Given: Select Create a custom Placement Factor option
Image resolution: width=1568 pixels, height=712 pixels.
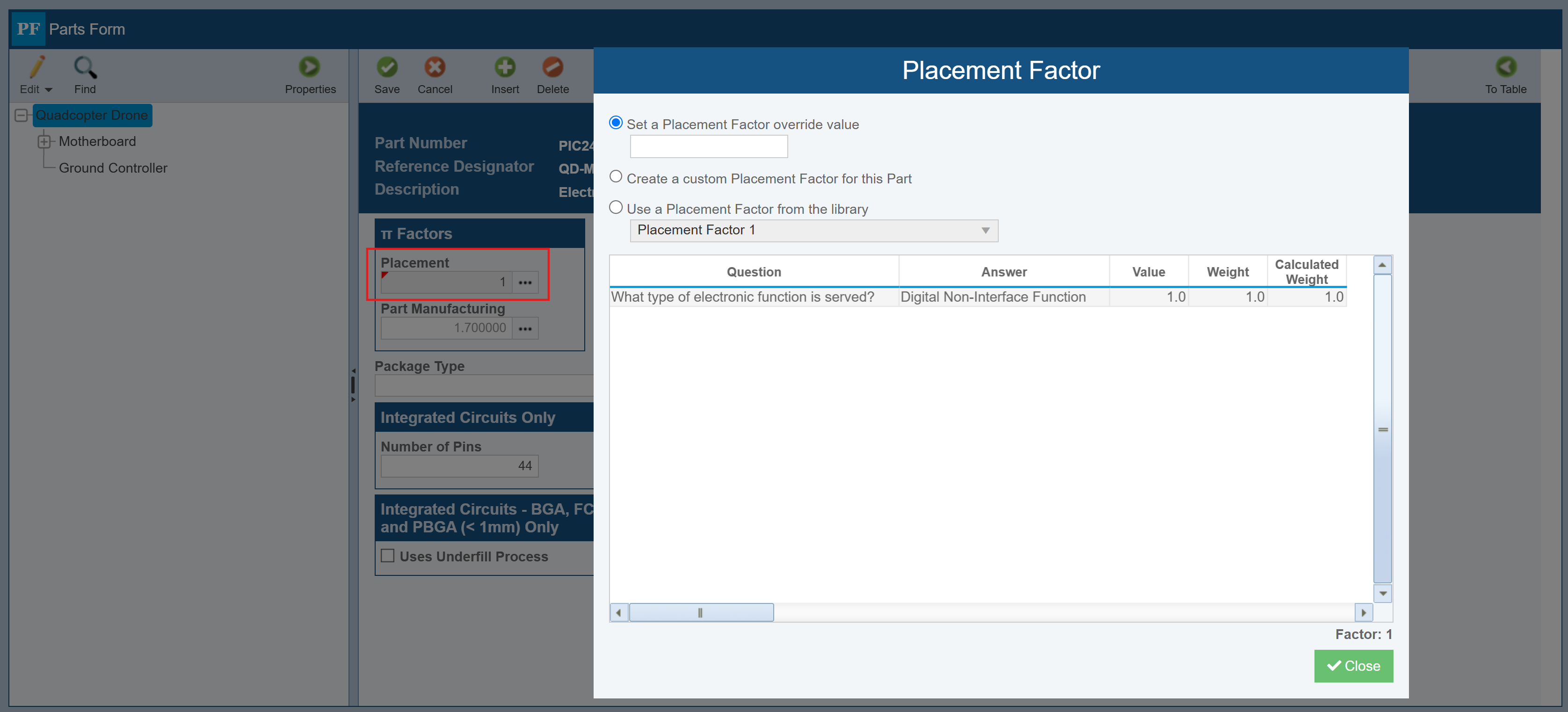Looking at the screenshot, I should point(616,176).
